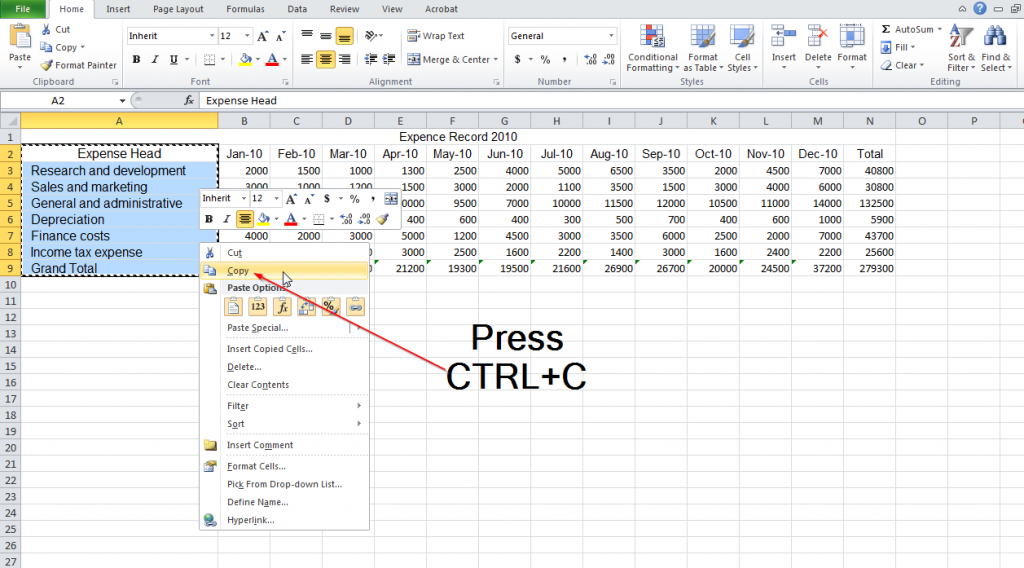Open the ribbon font name dropdown Inherit
Viewport: 1024px width, 568px height.
coord(212,36)
